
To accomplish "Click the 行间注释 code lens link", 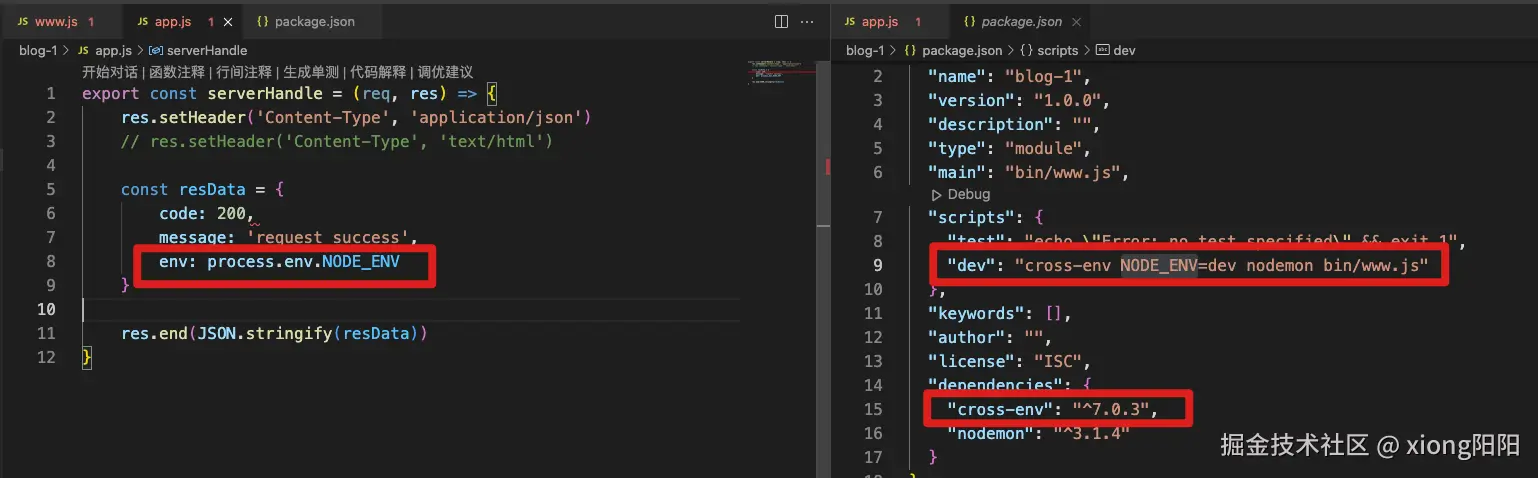I will coord(244,72).
